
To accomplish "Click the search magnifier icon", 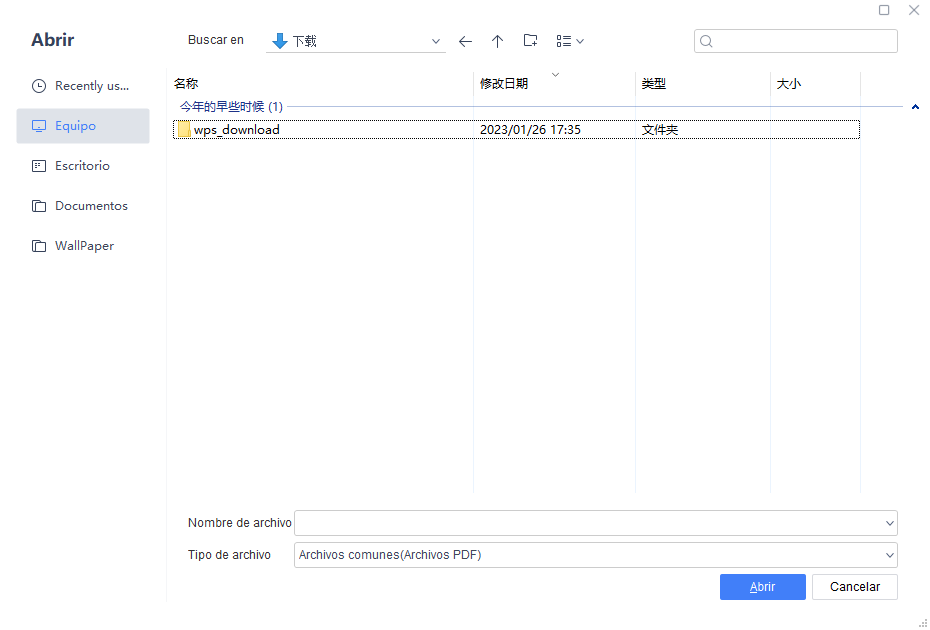I will [x=707, y=41].
